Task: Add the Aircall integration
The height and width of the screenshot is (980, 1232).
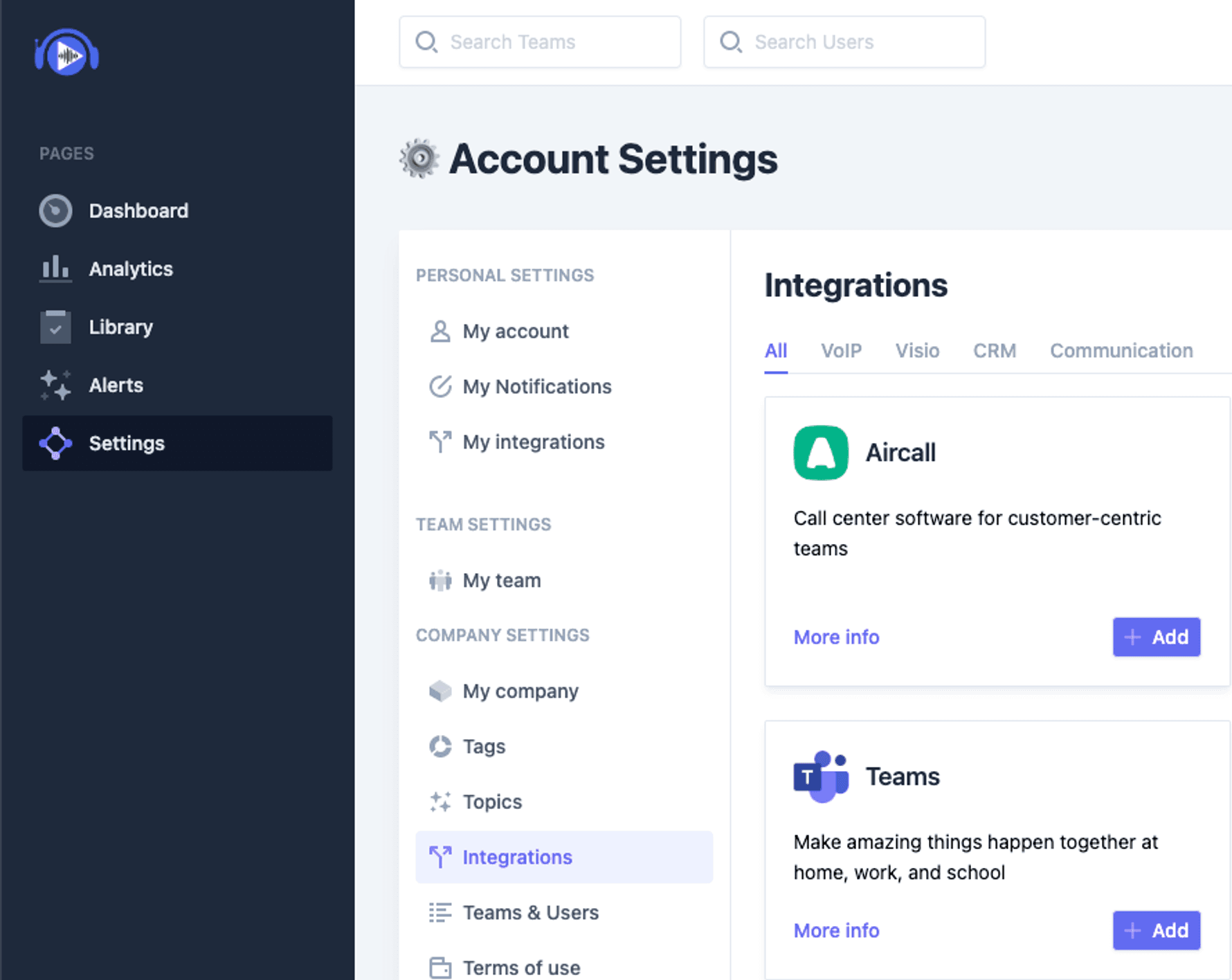Action: click(x=1156, y=637)
